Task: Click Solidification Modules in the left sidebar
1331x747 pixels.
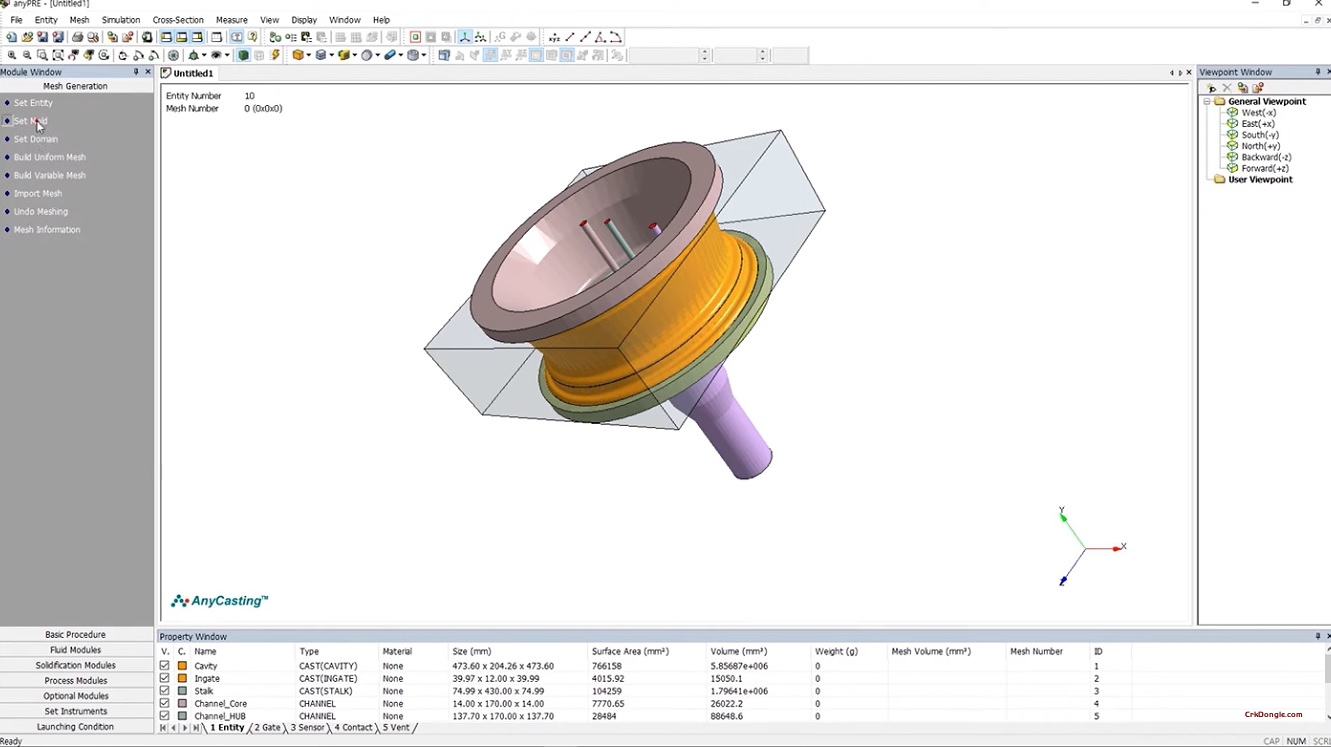Action: (77, 665)
